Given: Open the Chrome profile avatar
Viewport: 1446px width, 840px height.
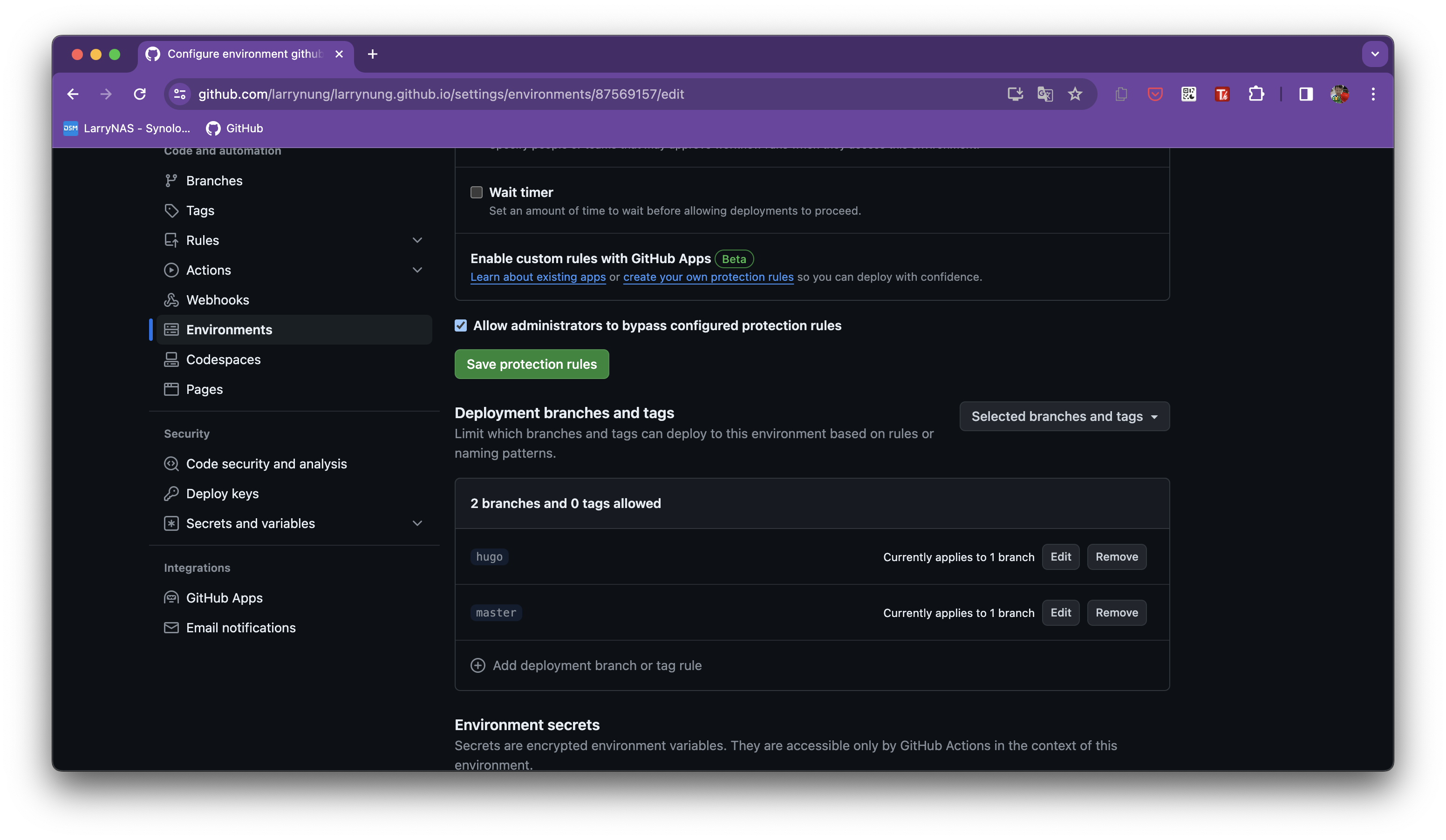Looking at the screenshot, I should tap(1339, 94).
